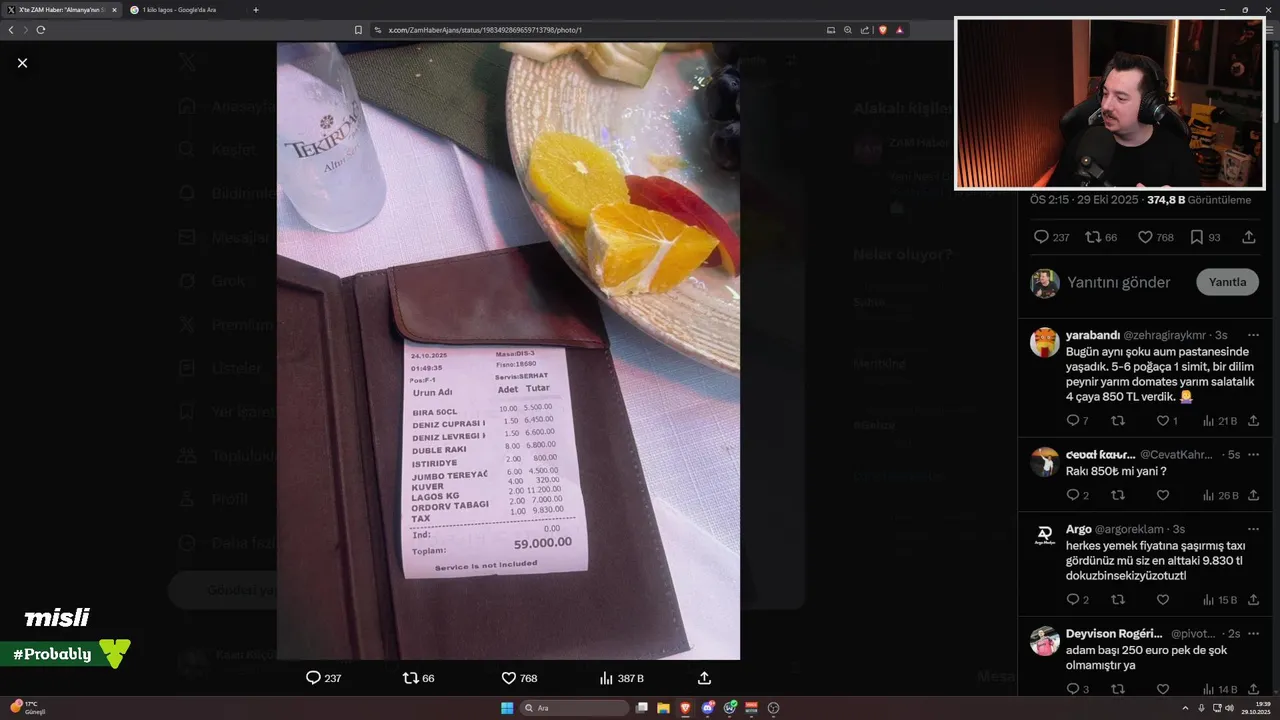1280x720 pixels.
Task: Open the browser main menu
Action: click(x=1270, y=30)
